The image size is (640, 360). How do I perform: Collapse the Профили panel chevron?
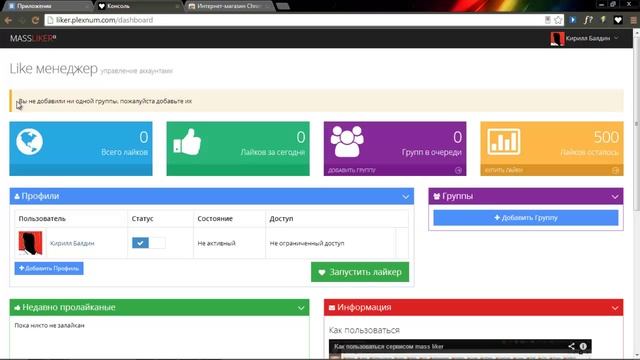405,197
